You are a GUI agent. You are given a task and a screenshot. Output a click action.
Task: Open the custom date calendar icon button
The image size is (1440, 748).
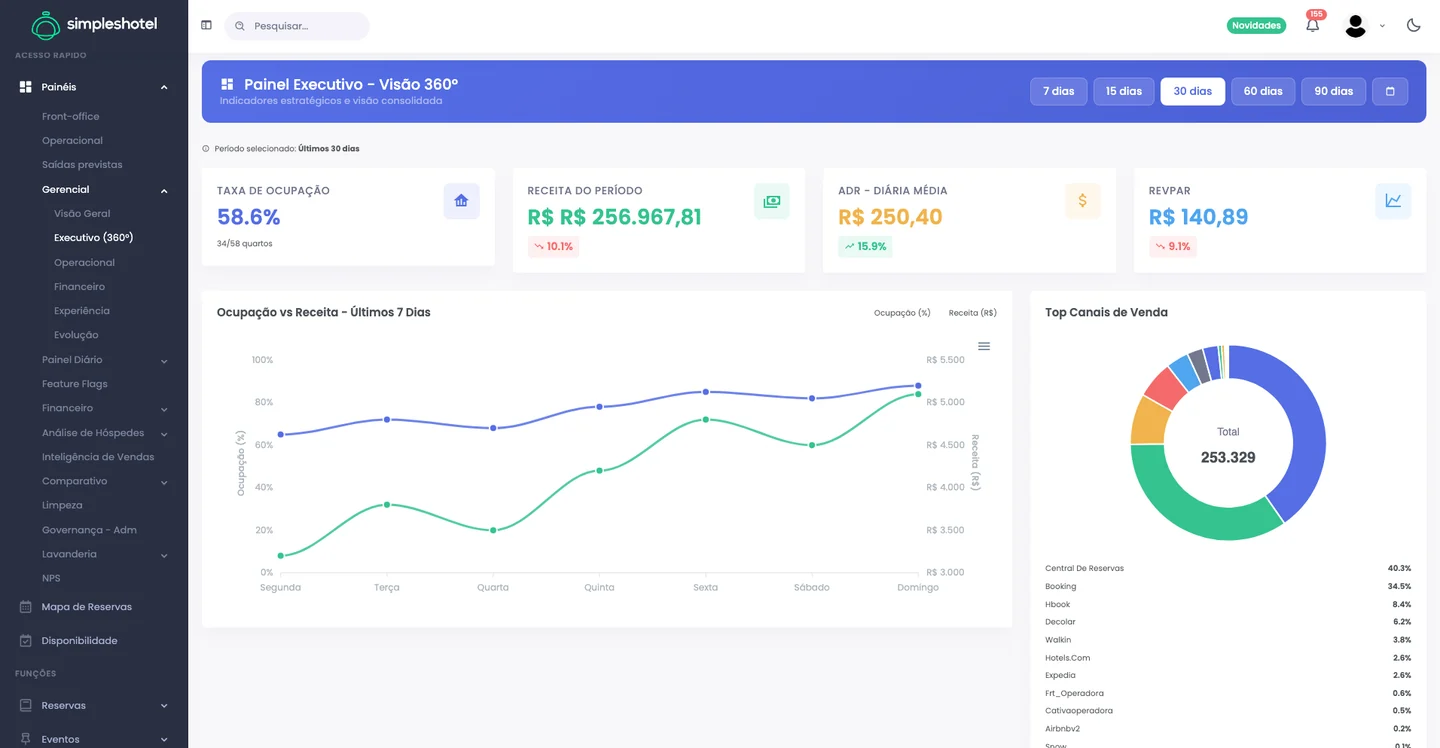click(1390, 91)
